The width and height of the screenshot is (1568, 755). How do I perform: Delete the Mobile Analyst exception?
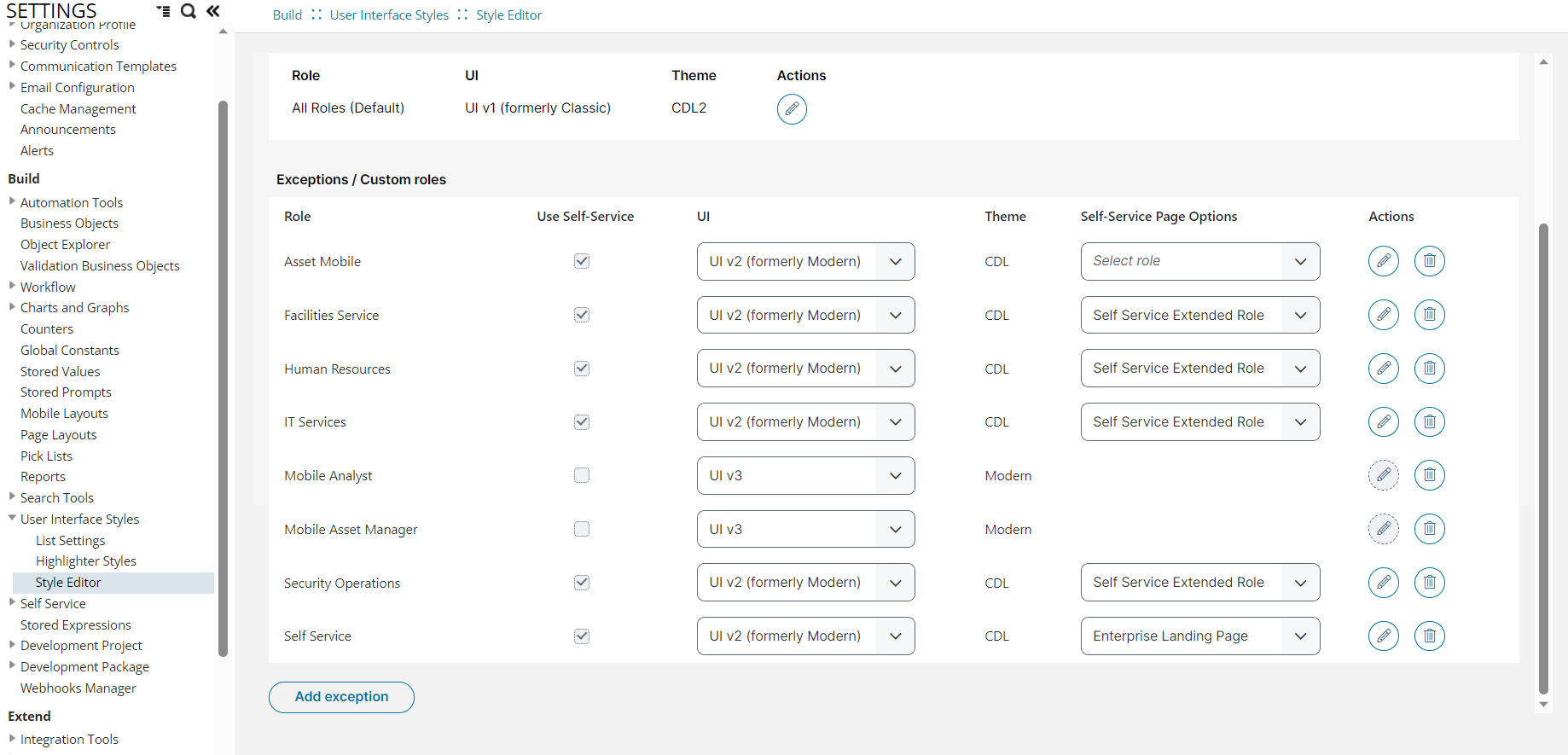click(1429, 475)
